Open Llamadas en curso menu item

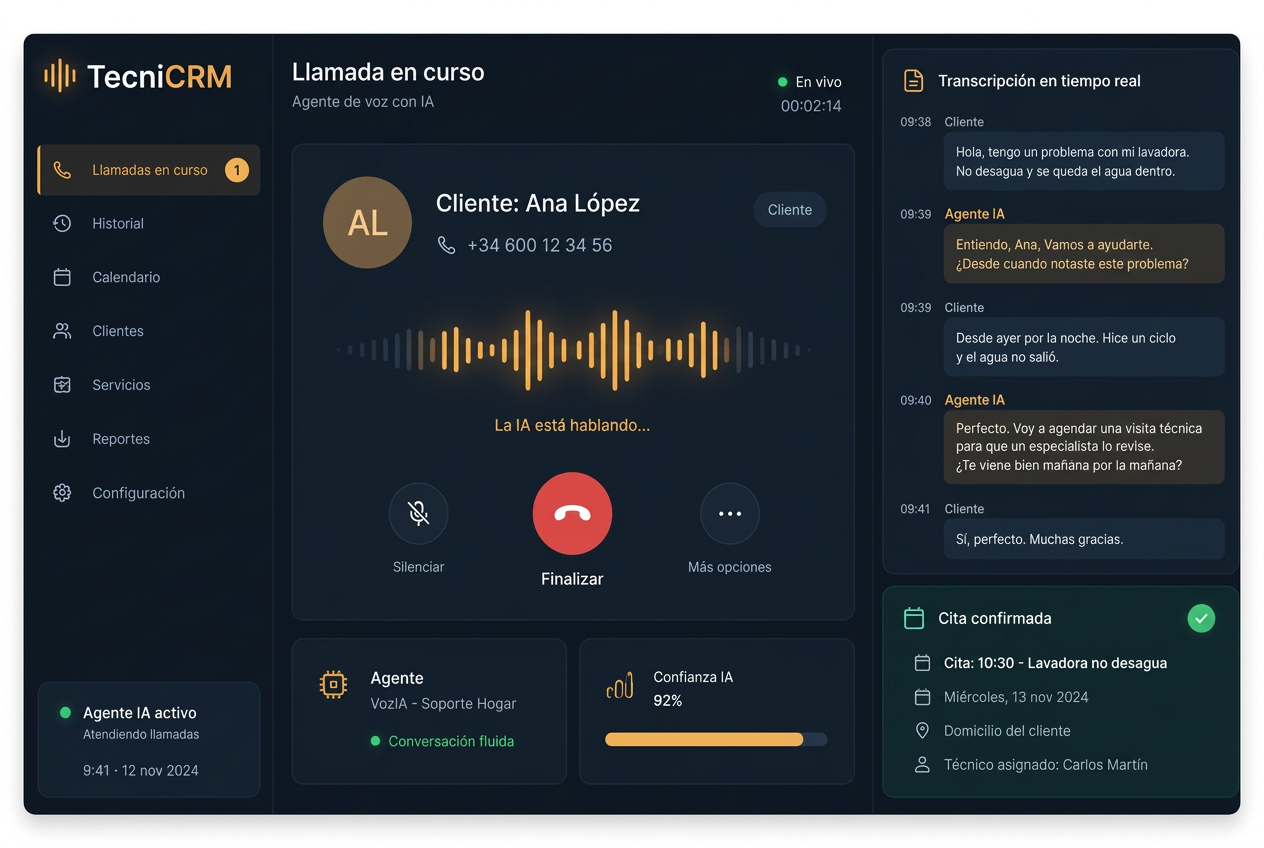click(149, 170)
